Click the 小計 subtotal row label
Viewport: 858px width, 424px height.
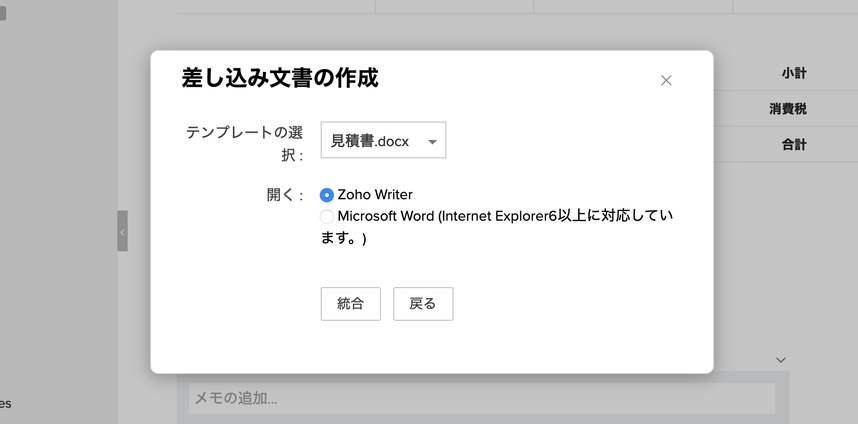[x=794, y=74]
